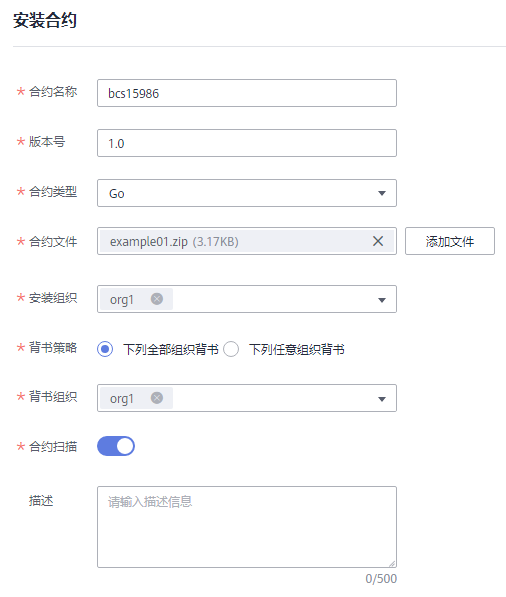Click the 描述 text area
Image resolution: width=506 pixels, height=597 pixels.
[x=247, y=527]
